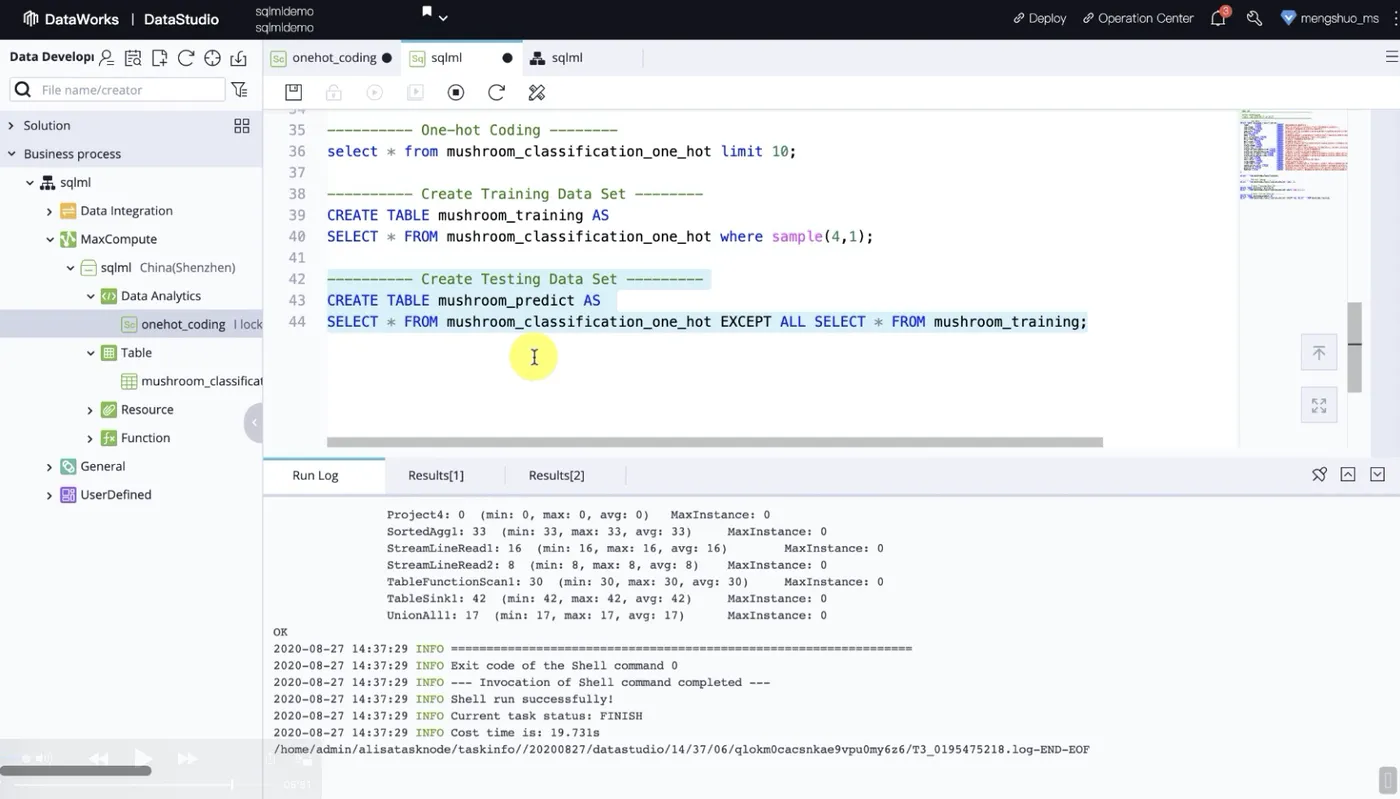Click the scroll-to-top arrow button in editor
1400x799 pixels.
click(1319, 352)
